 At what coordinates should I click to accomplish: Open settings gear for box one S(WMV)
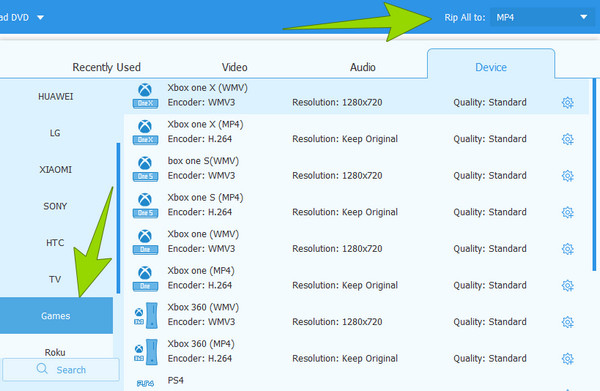(567, 176)
